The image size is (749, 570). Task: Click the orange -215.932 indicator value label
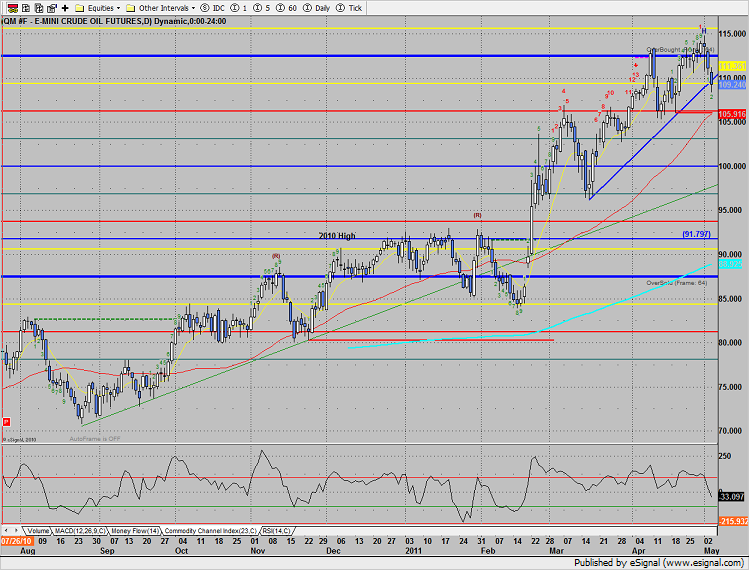[x=732, y=521]
